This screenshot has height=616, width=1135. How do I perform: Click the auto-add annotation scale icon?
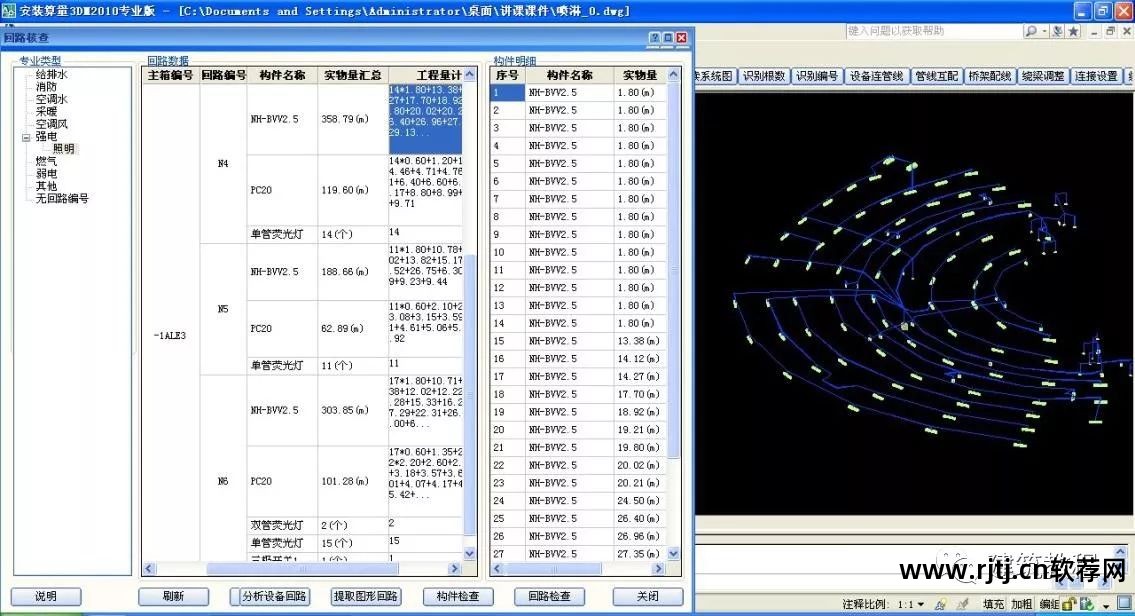961,604
